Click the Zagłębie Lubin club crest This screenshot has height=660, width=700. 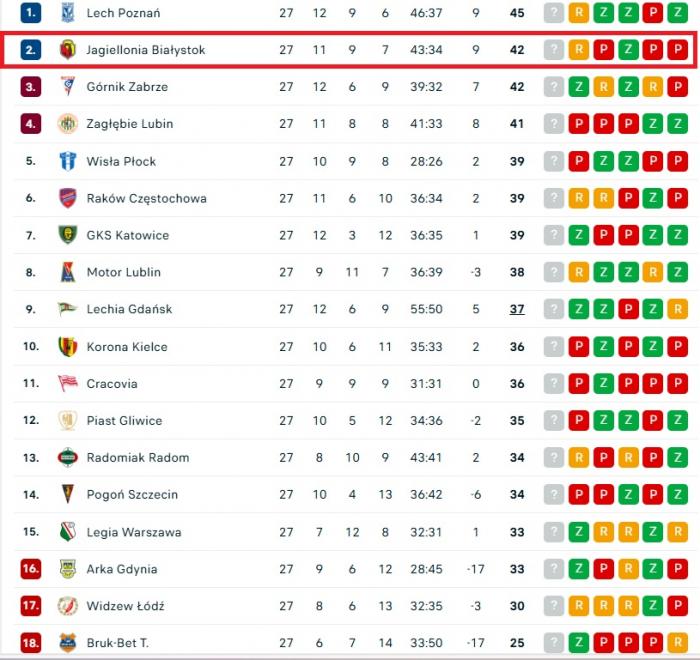point(68,124)
